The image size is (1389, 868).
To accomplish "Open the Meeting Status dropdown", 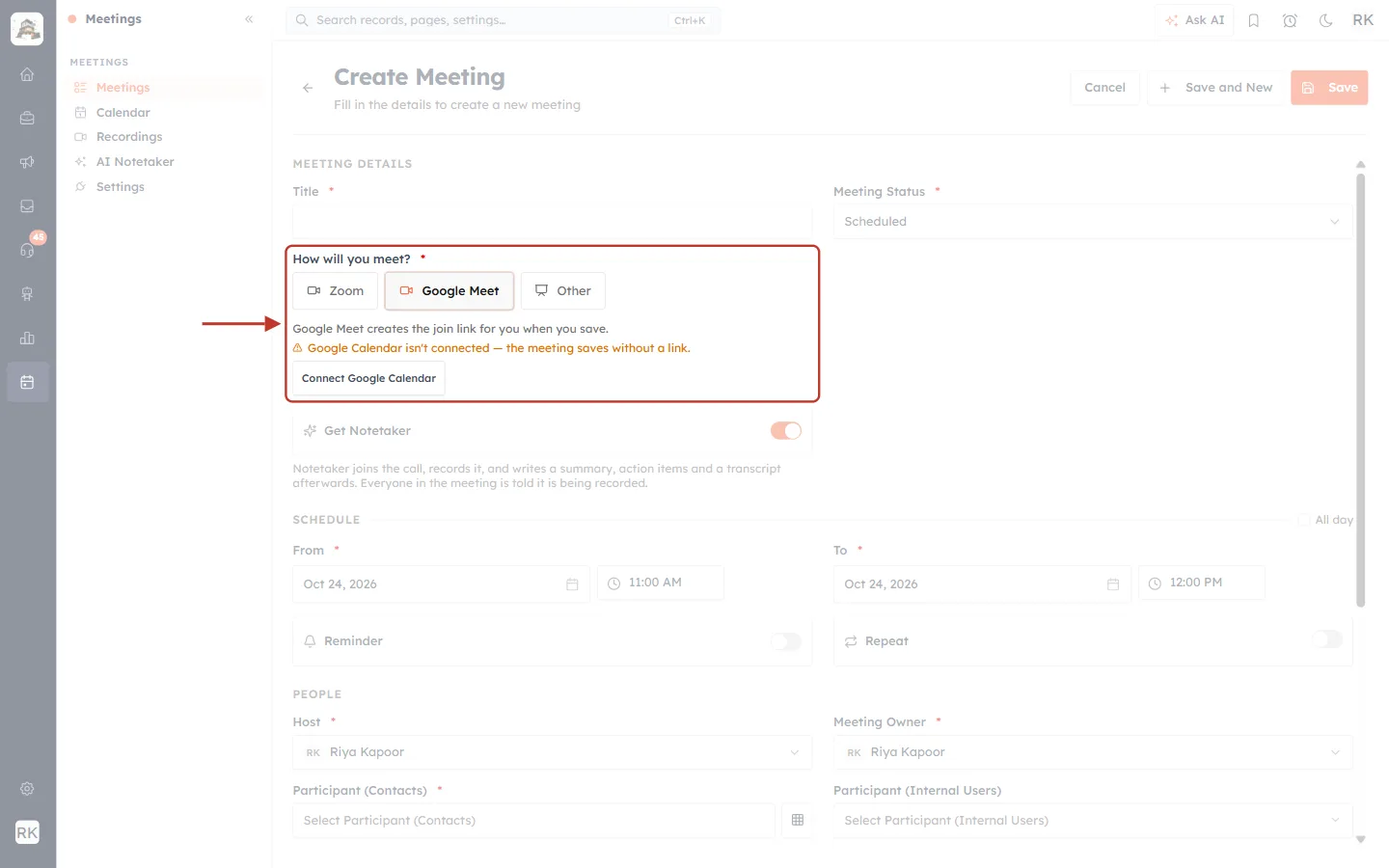I will click(x=1093, y=222).
